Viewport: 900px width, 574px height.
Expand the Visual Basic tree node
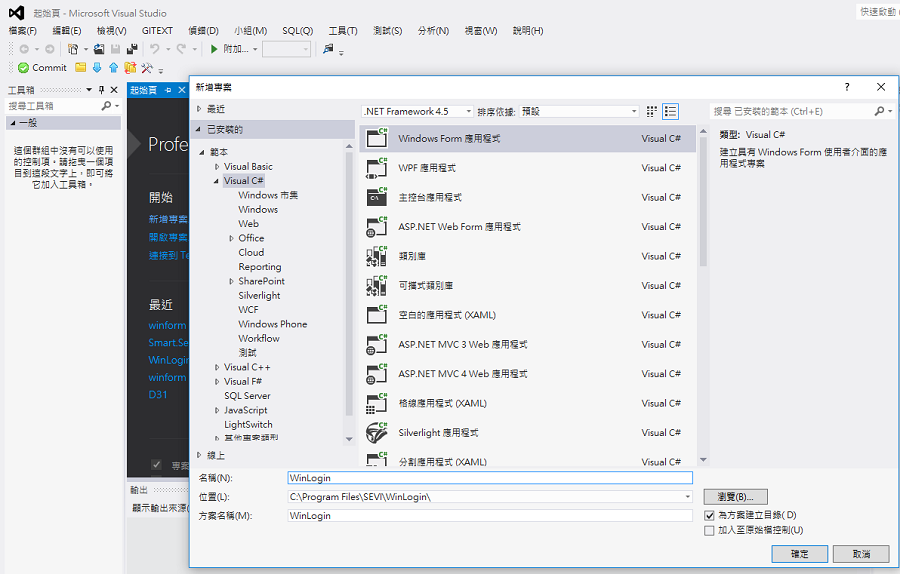coord(217,166)
